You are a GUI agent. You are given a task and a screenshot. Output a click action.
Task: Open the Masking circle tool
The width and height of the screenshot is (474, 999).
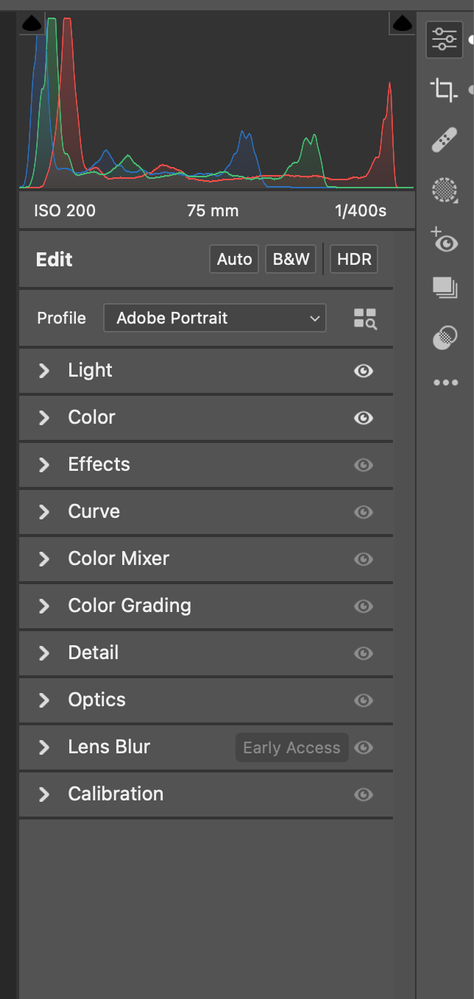tap(445, 190)
